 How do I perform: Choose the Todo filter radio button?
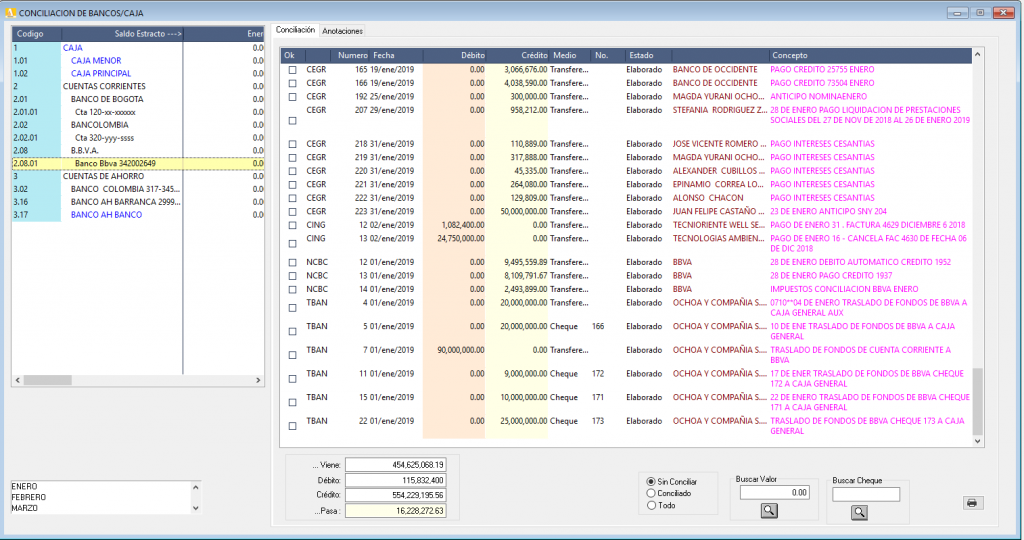(x=652, y=505)
